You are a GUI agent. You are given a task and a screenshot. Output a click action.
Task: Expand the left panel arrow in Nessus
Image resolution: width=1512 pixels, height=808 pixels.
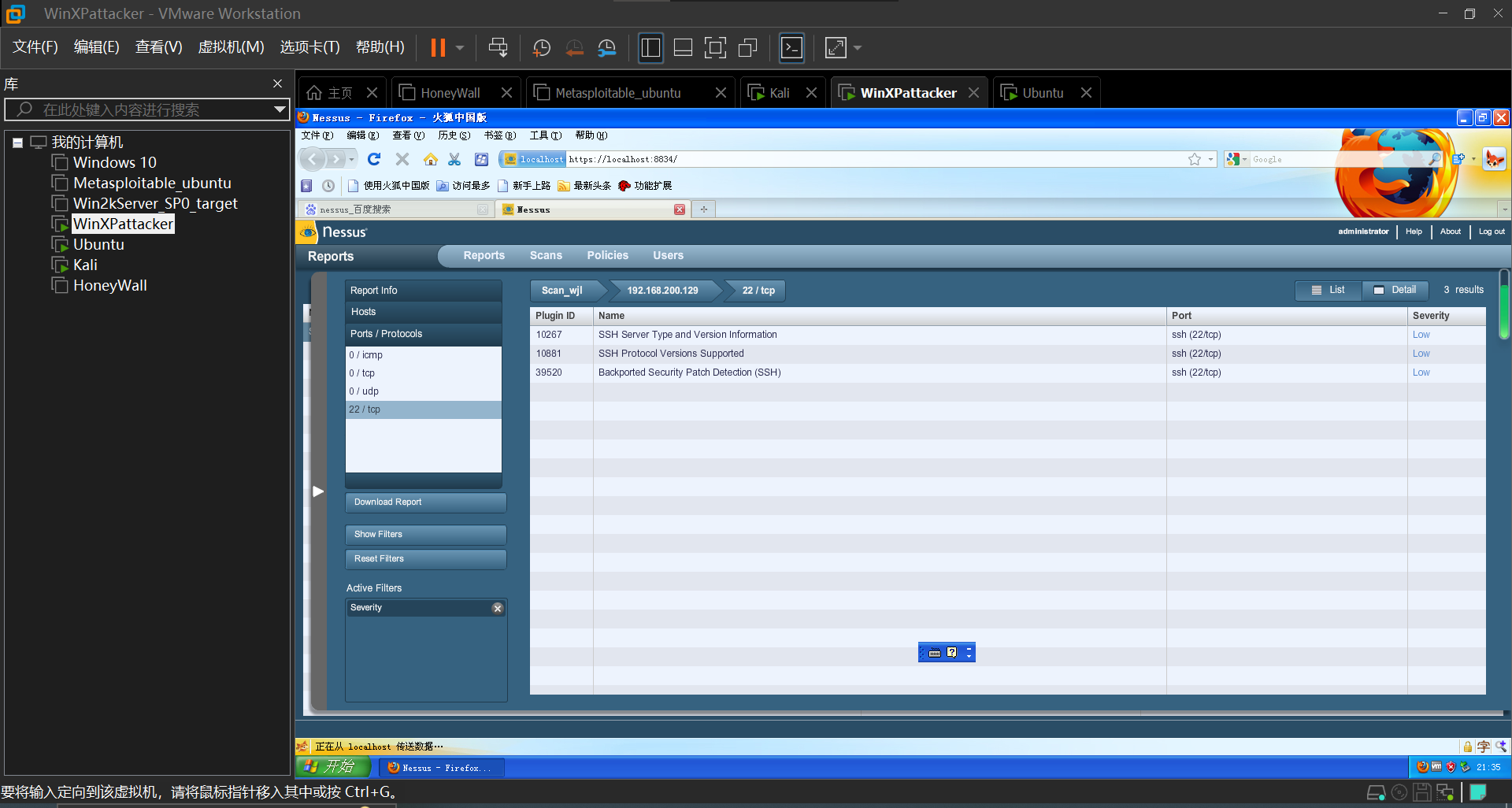[x=318, y=491]
